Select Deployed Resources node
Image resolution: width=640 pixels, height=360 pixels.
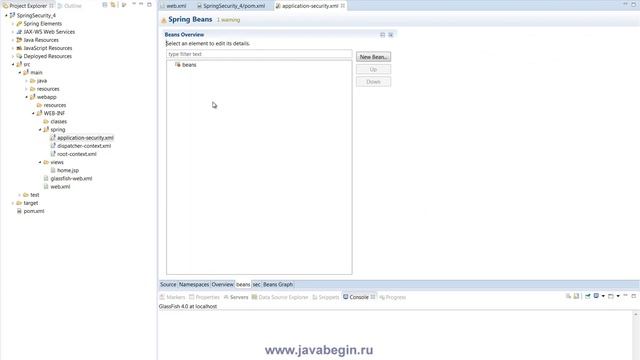tap(47, 56)
